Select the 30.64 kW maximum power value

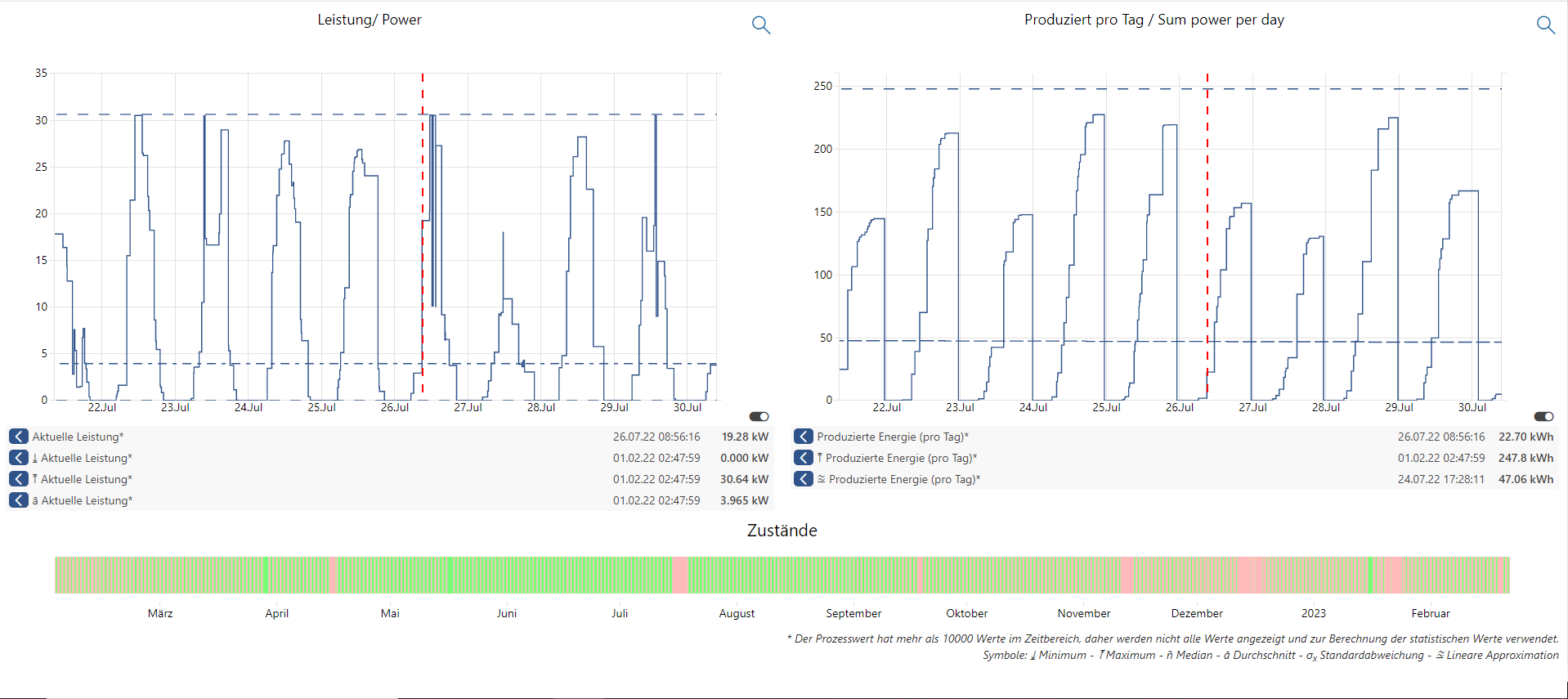click(743, 479)
